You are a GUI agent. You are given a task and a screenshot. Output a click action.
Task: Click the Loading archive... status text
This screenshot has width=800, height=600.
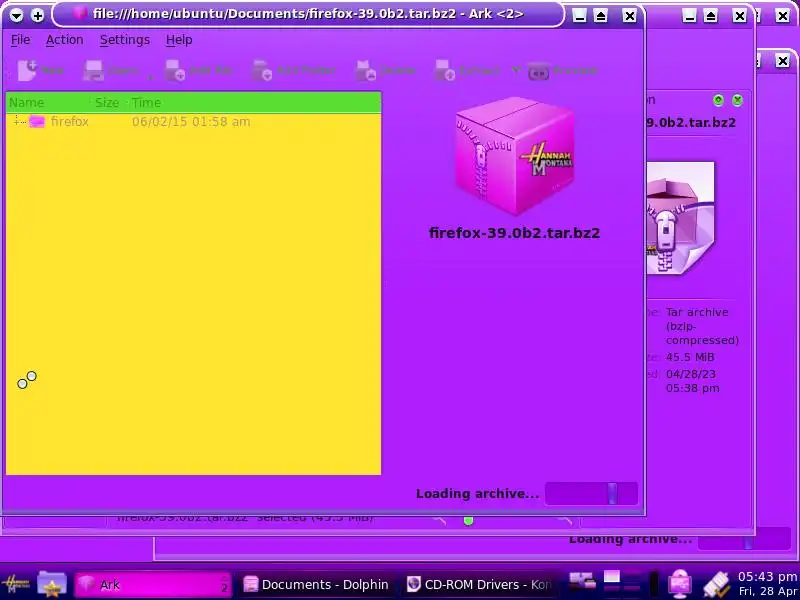coord(478,493)
